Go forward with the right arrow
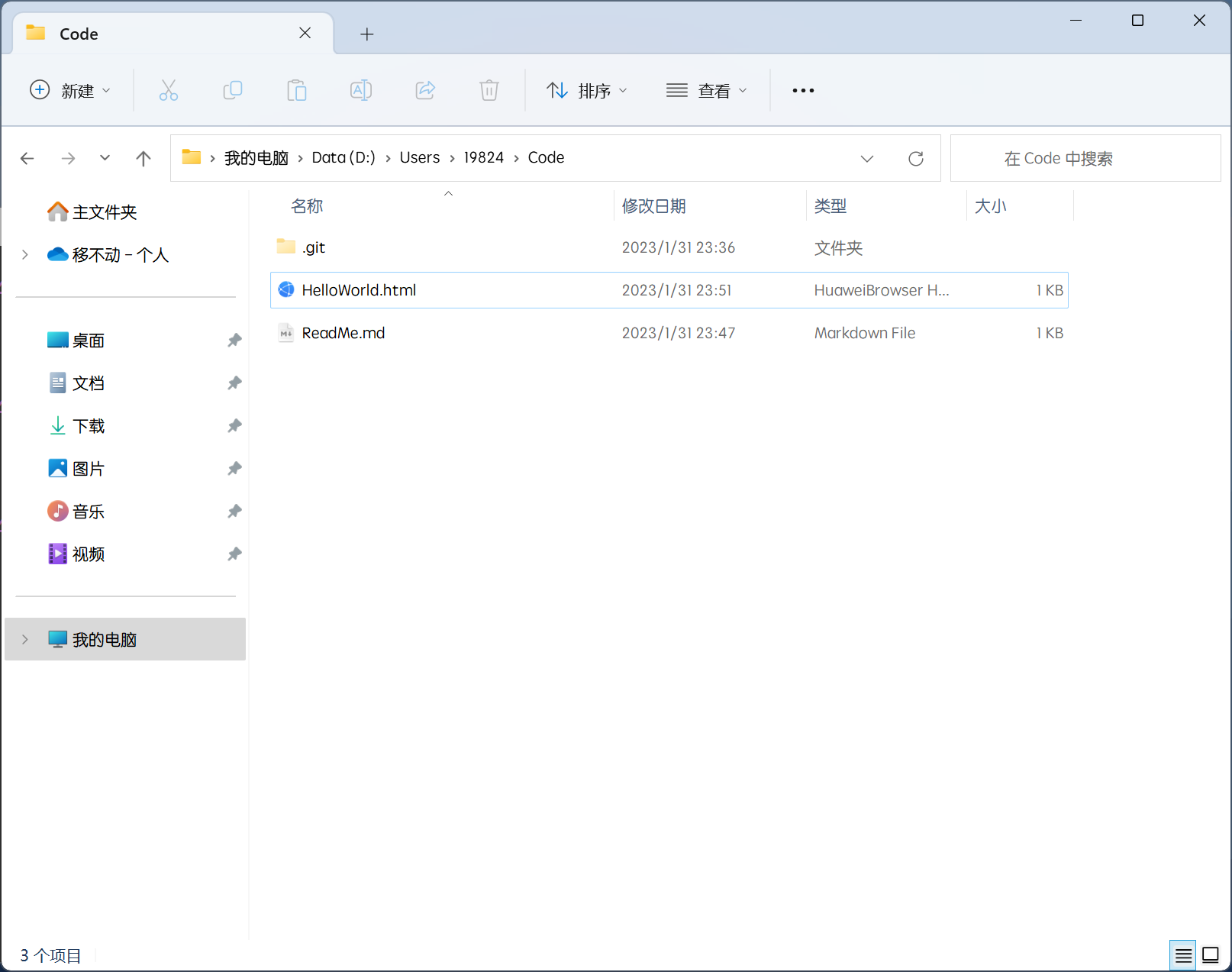 [x=69, y=158]
